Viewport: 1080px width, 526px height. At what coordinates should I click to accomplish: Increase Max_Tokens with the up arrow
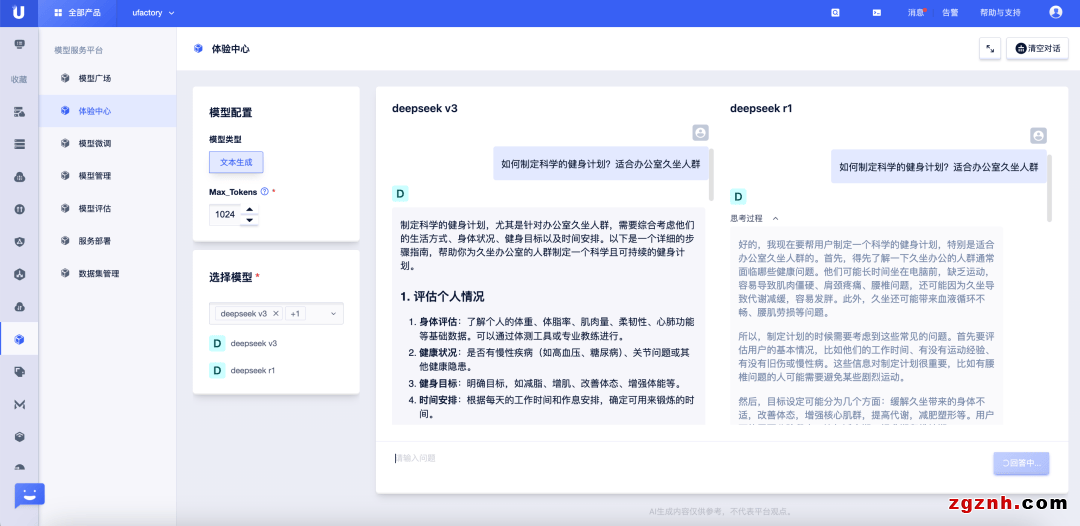coord(249,209)
